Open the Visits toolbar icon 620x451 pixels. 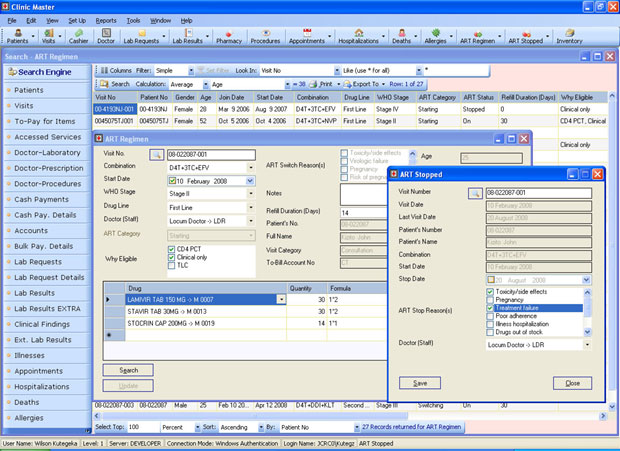click(48, 36)
